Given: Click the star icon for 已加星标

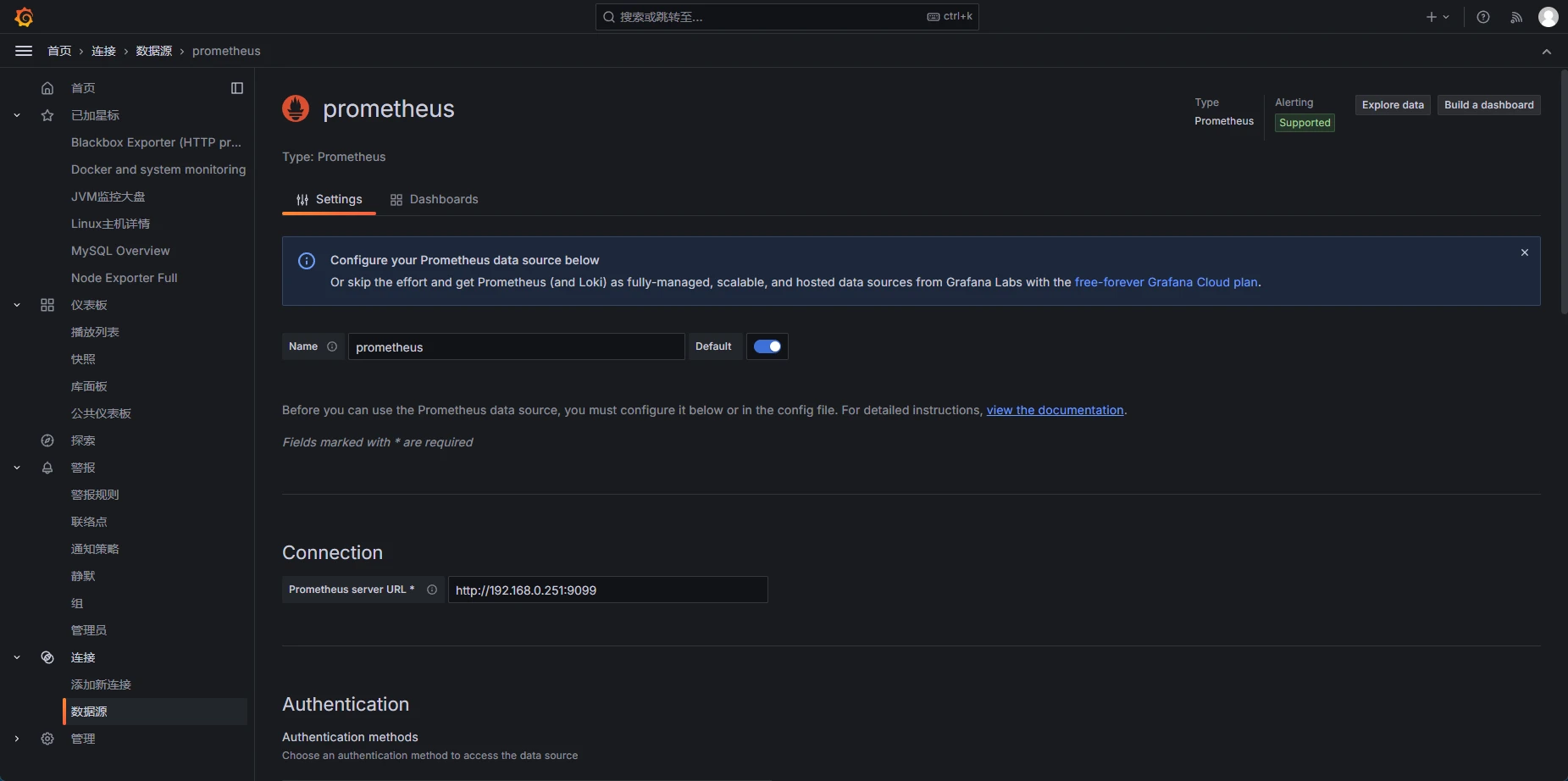Looking at the screenshot, I should point(47,115).
